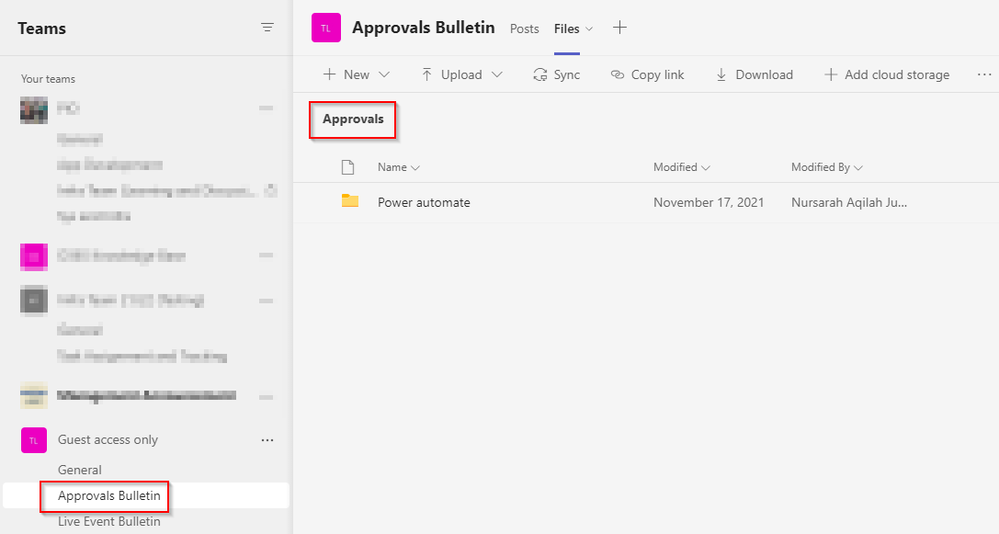Click the Approvals Bulletin channel avatar

click(x=326, y=28)
